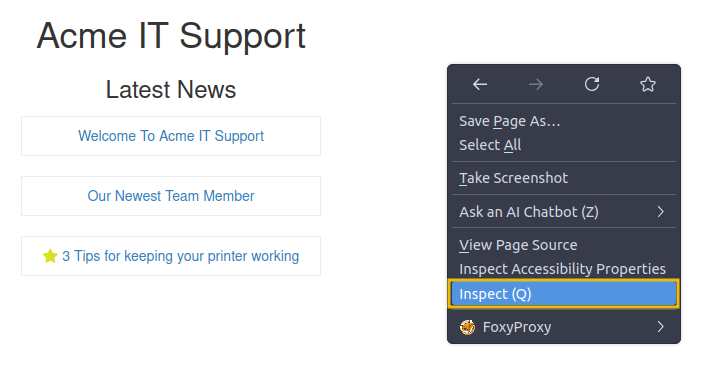Expand the Ask an AI Chatbot submenu arrow
Image resolution: width=704 pixels, height=369 pixels.
pyautogui.click(x=660, y=212)
